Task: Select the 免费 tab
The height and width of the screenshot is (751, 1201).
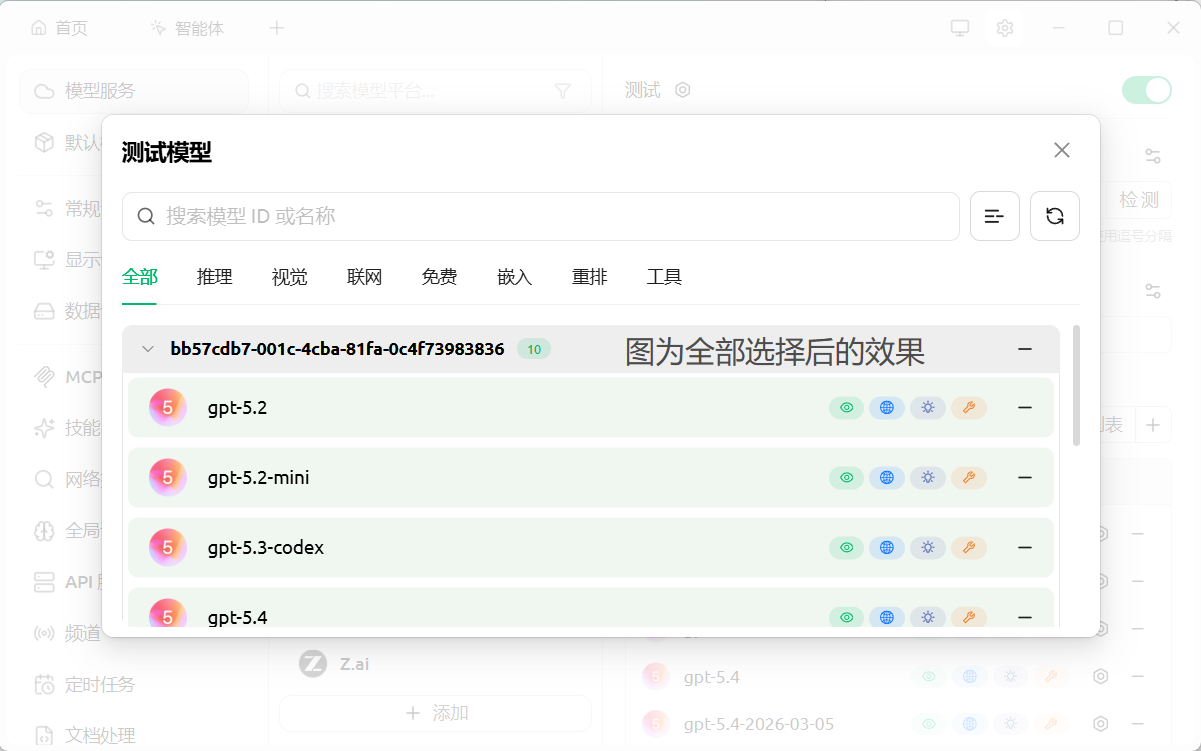Action: [440, 277]
